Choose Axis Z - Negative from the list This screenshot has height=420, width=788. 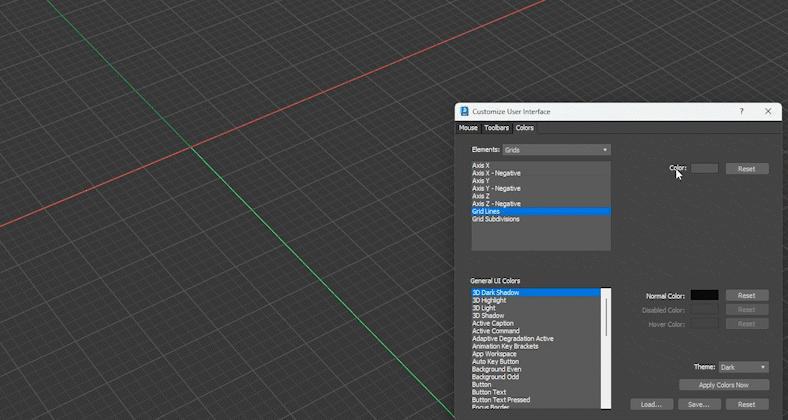496,204
